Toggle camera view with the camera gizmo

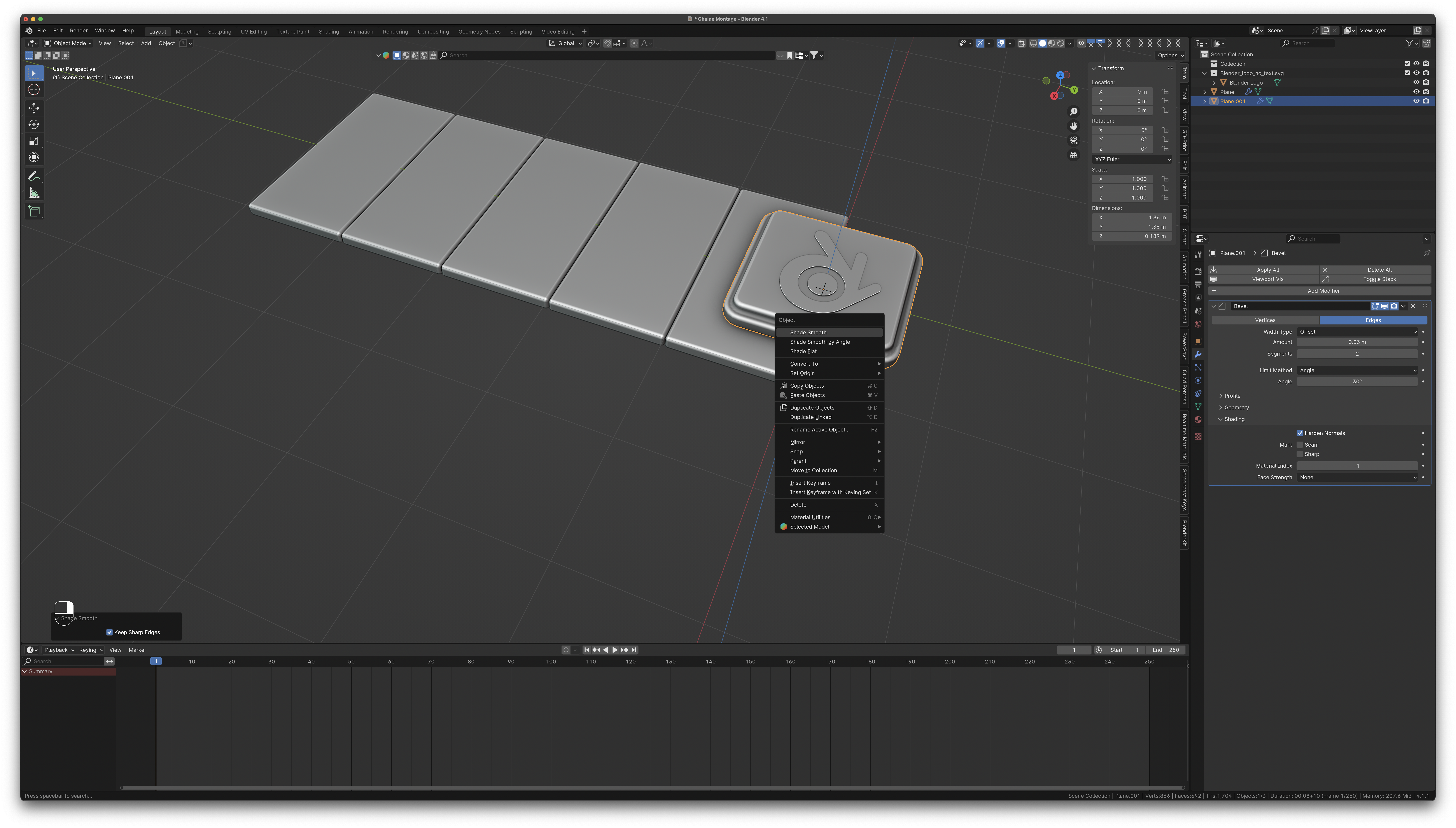click(1073, 140)
